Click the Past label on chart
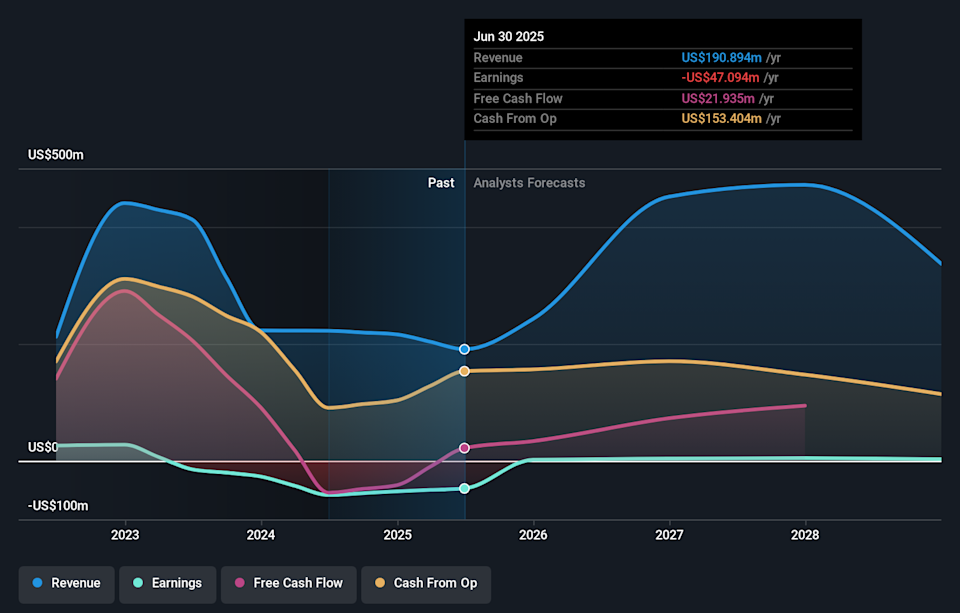 pyautogui.click(x=441, y=183)
